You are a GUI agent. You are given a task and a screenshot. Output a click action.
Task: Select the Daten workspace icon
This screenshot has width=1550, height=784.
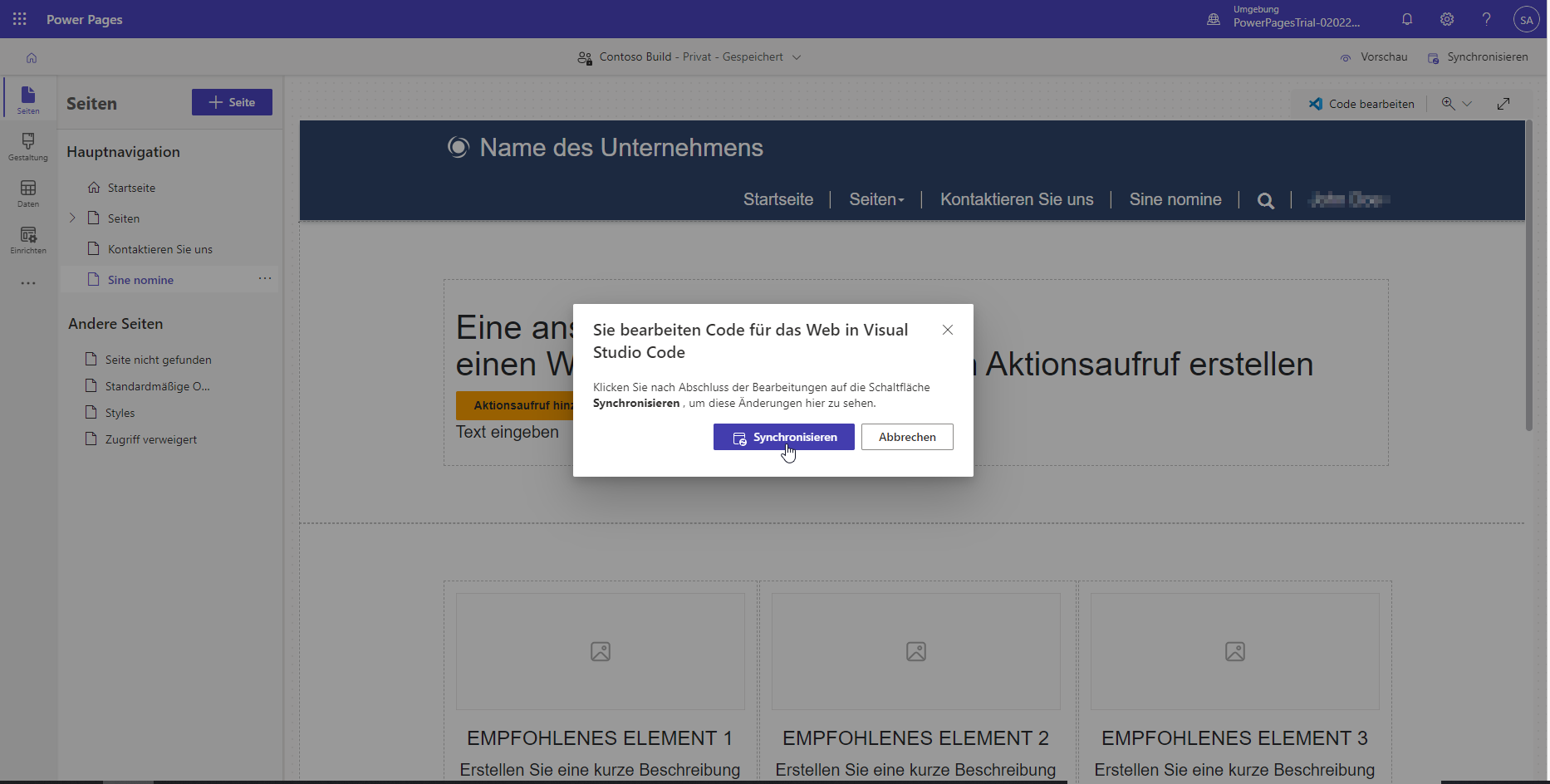point(27,193)
